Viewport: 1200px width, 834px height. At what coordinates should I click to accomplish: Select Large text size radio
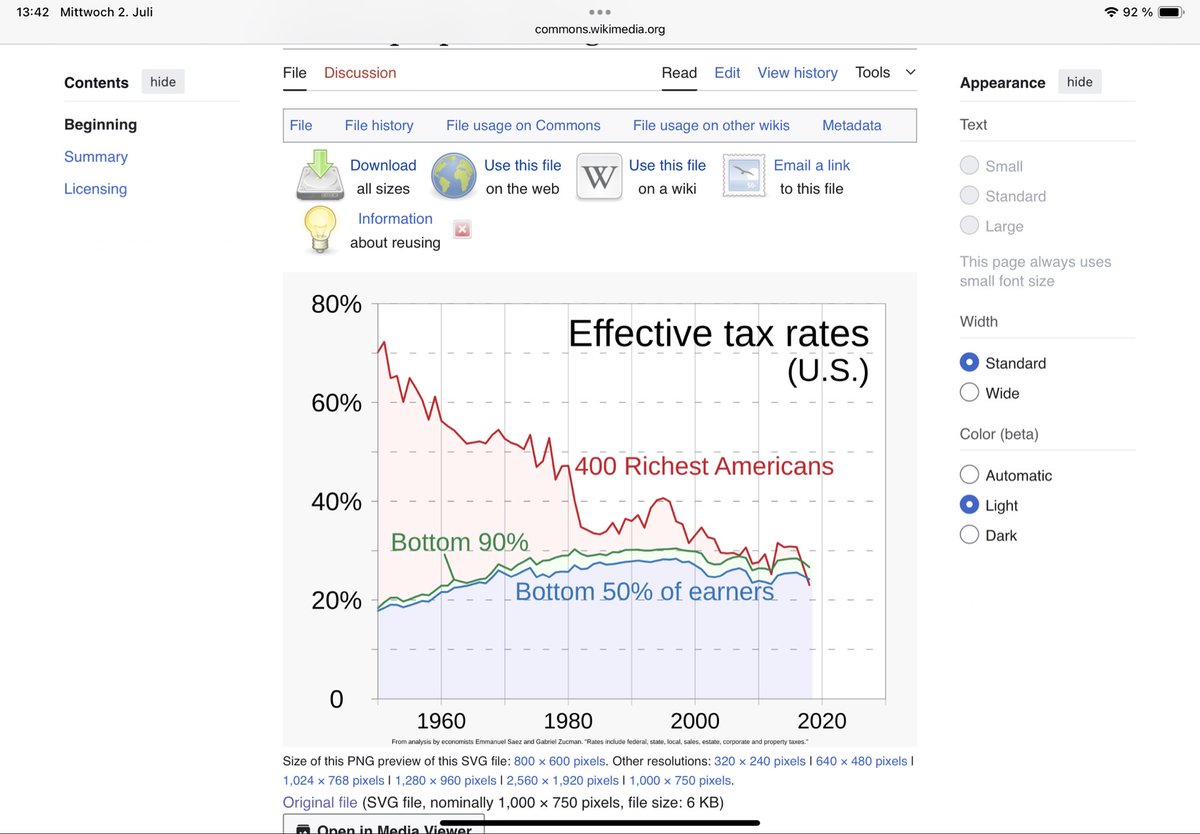pyautogui.click(x=969, y=226)
